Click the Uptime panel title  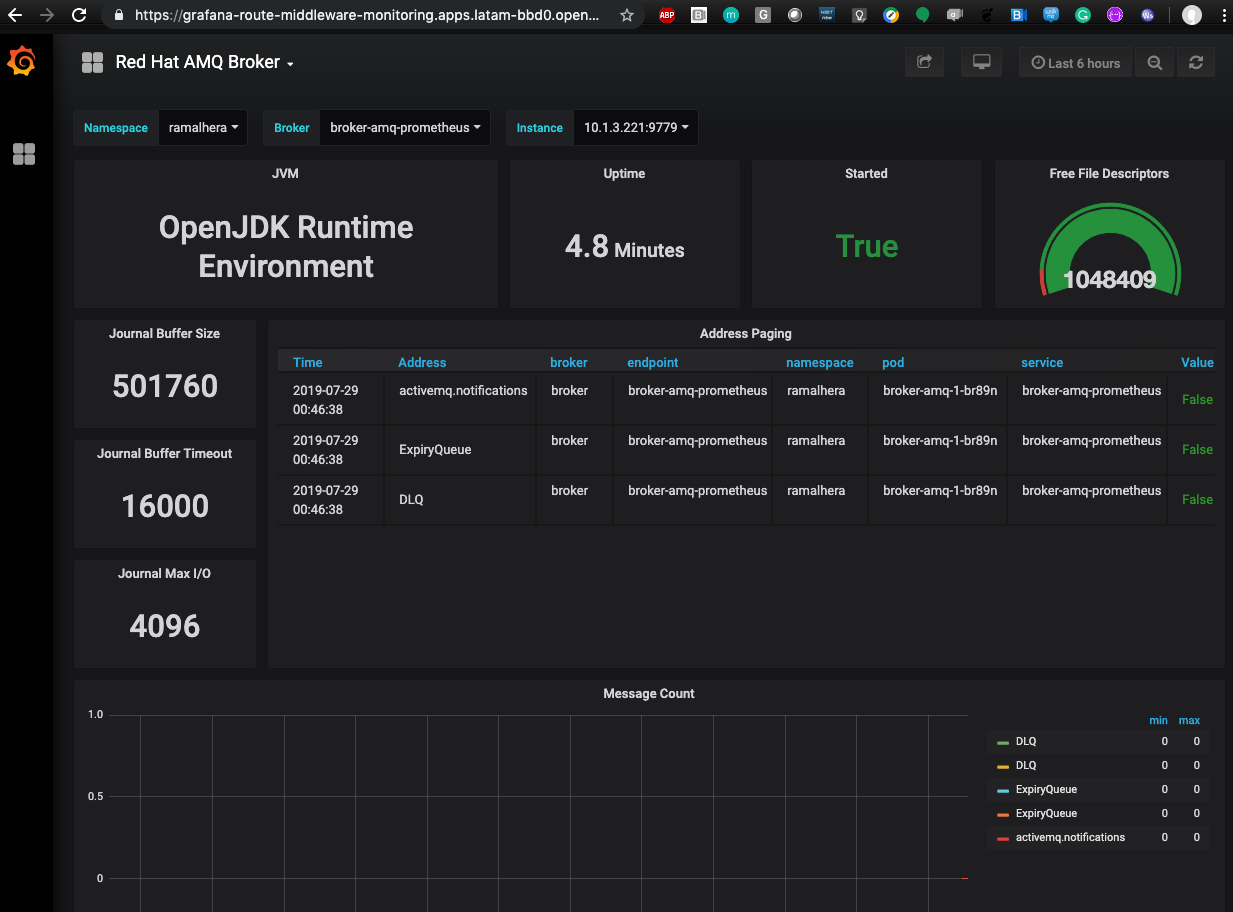[624, 173]
